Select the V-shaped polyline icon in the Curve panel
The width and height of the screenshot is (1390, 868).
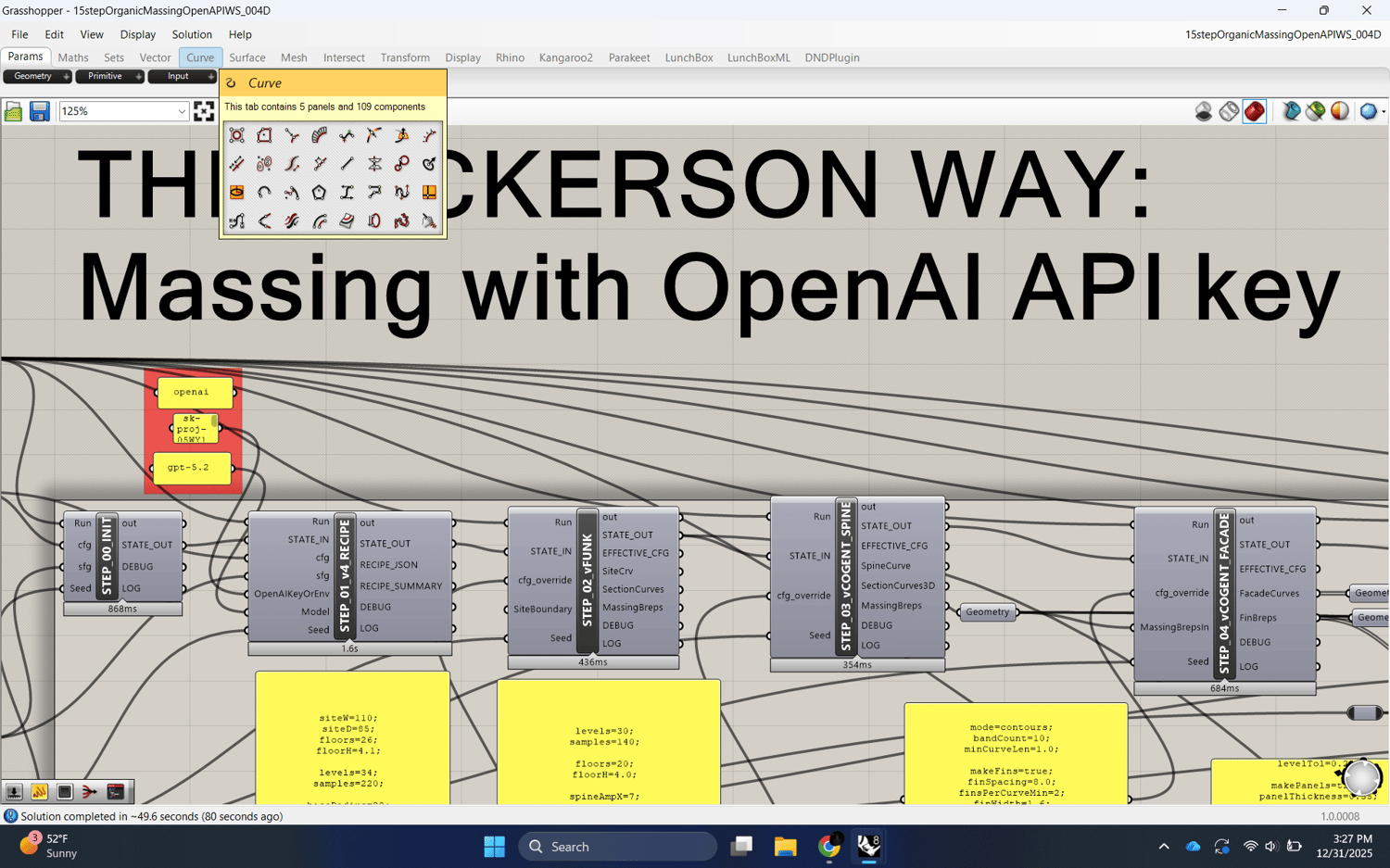click(x=264, y=221)
